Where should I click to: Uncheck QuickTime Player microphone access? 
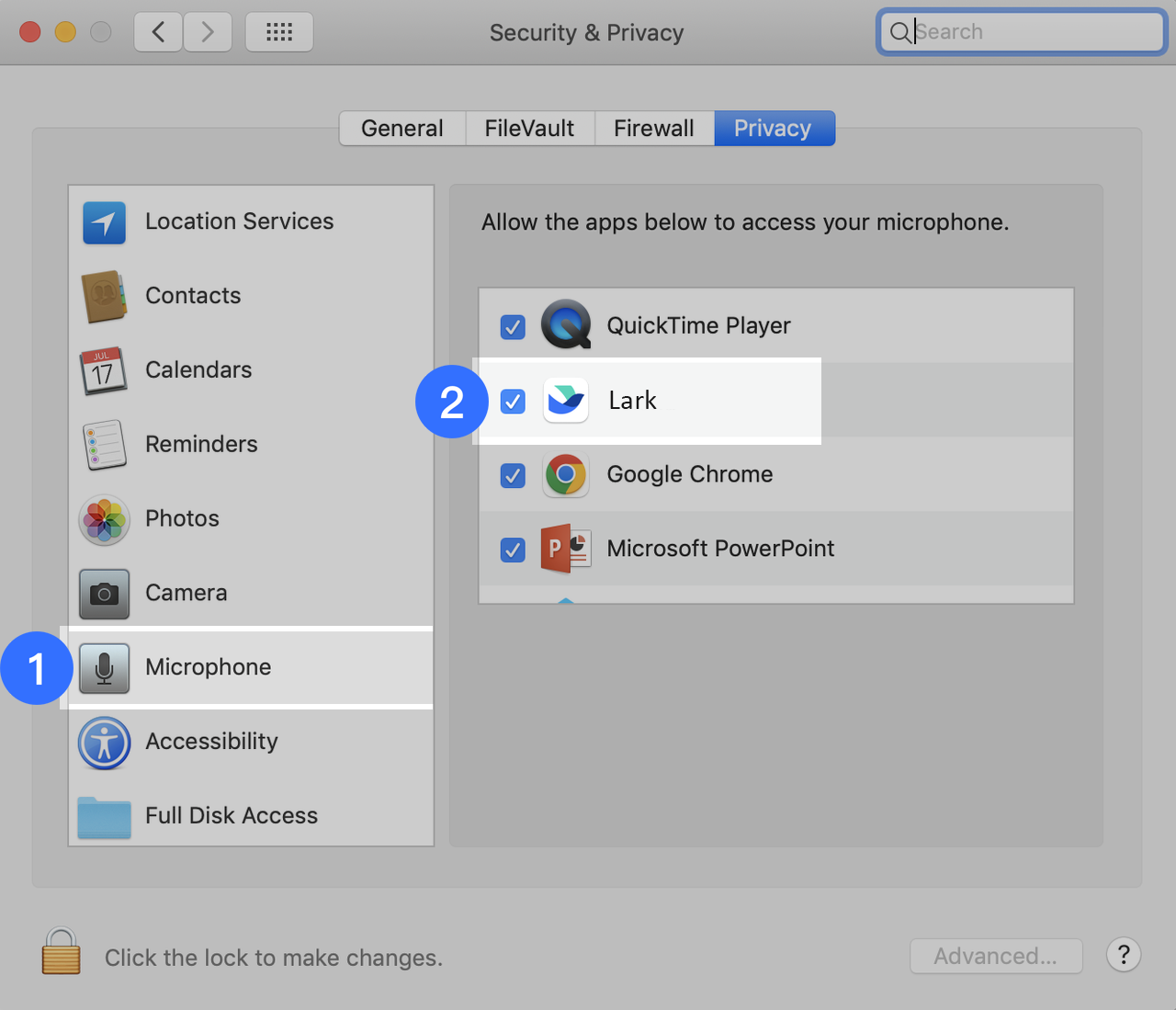pyautogui.click(x=513, y=327)
